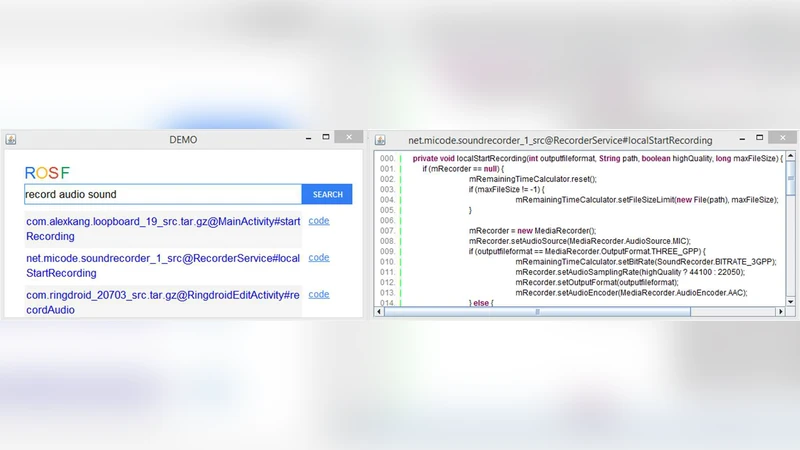This screenshot has height=450, width=800.
Task: Close the DEMO window
Action: [348, 137]
